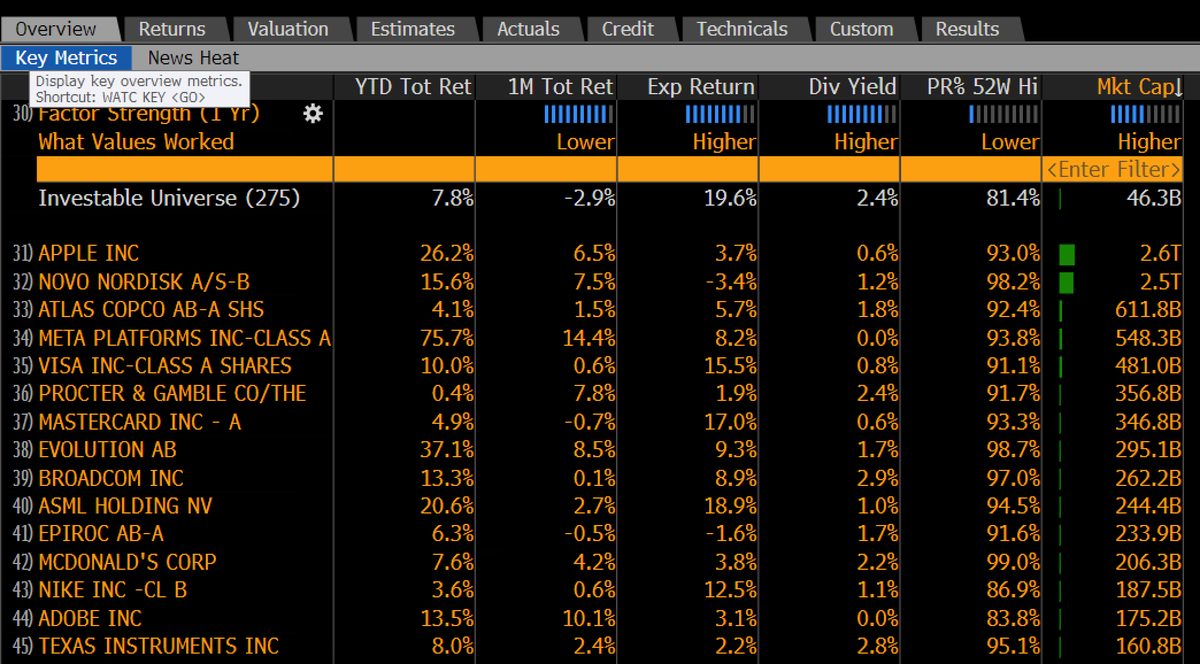Click Novo Nordisk's green market cap bar
Image resolution: width=1200 pixels, height=664 pixels.
pos(1067,282)
